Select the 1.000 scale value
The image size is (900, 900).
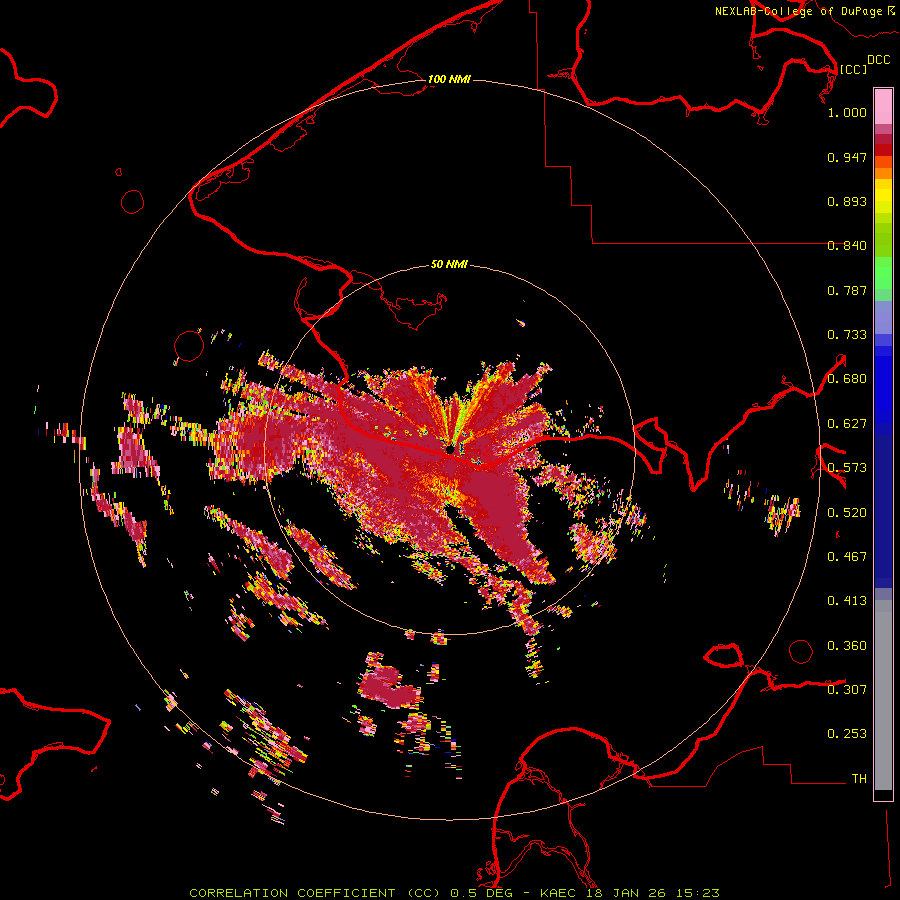(847, 112)
